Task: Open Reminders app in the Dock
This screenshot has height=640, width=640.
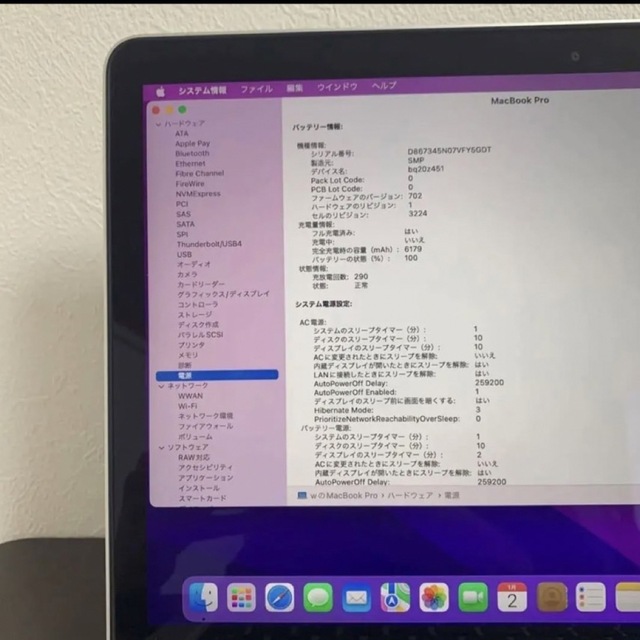Action: pos(590,597)
